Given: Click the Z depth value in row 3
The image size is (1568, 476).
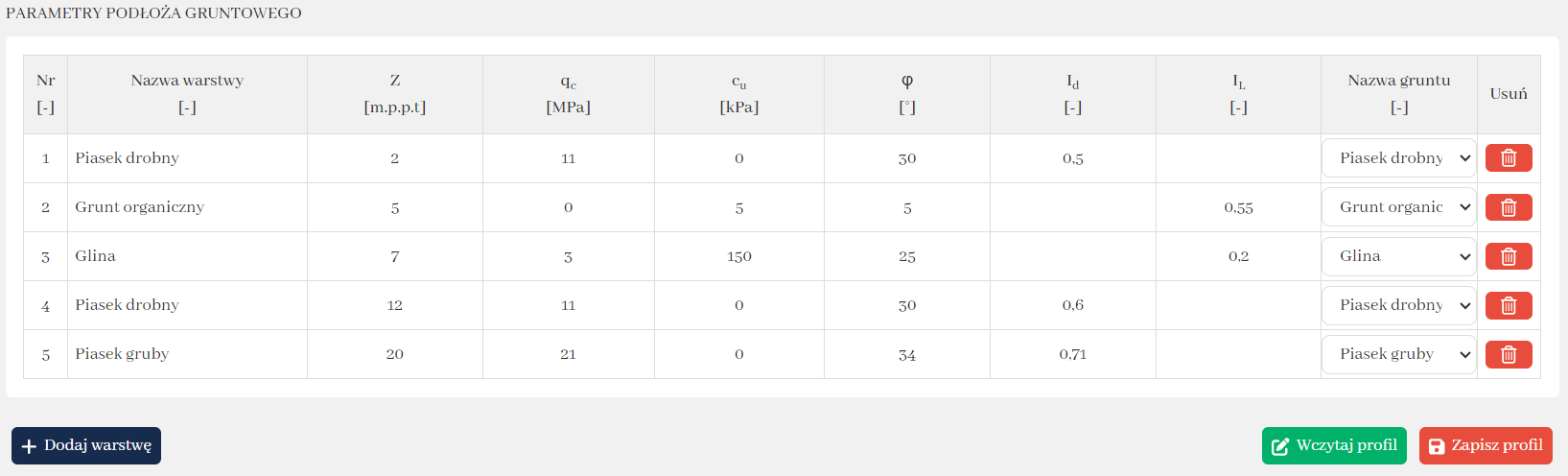Looking at the screenshot, I should (x=395, y=256).
